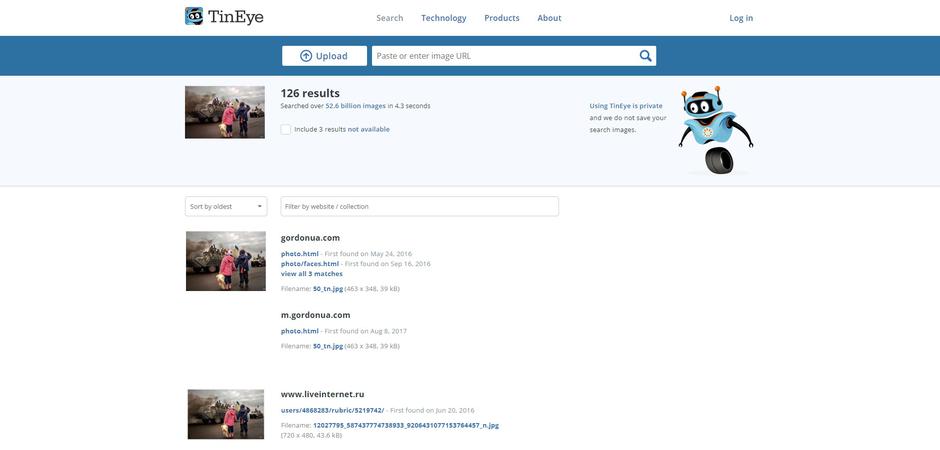940x450 pixels.
Task: Open the Using TinEye is private link
Action: [625, 106]
